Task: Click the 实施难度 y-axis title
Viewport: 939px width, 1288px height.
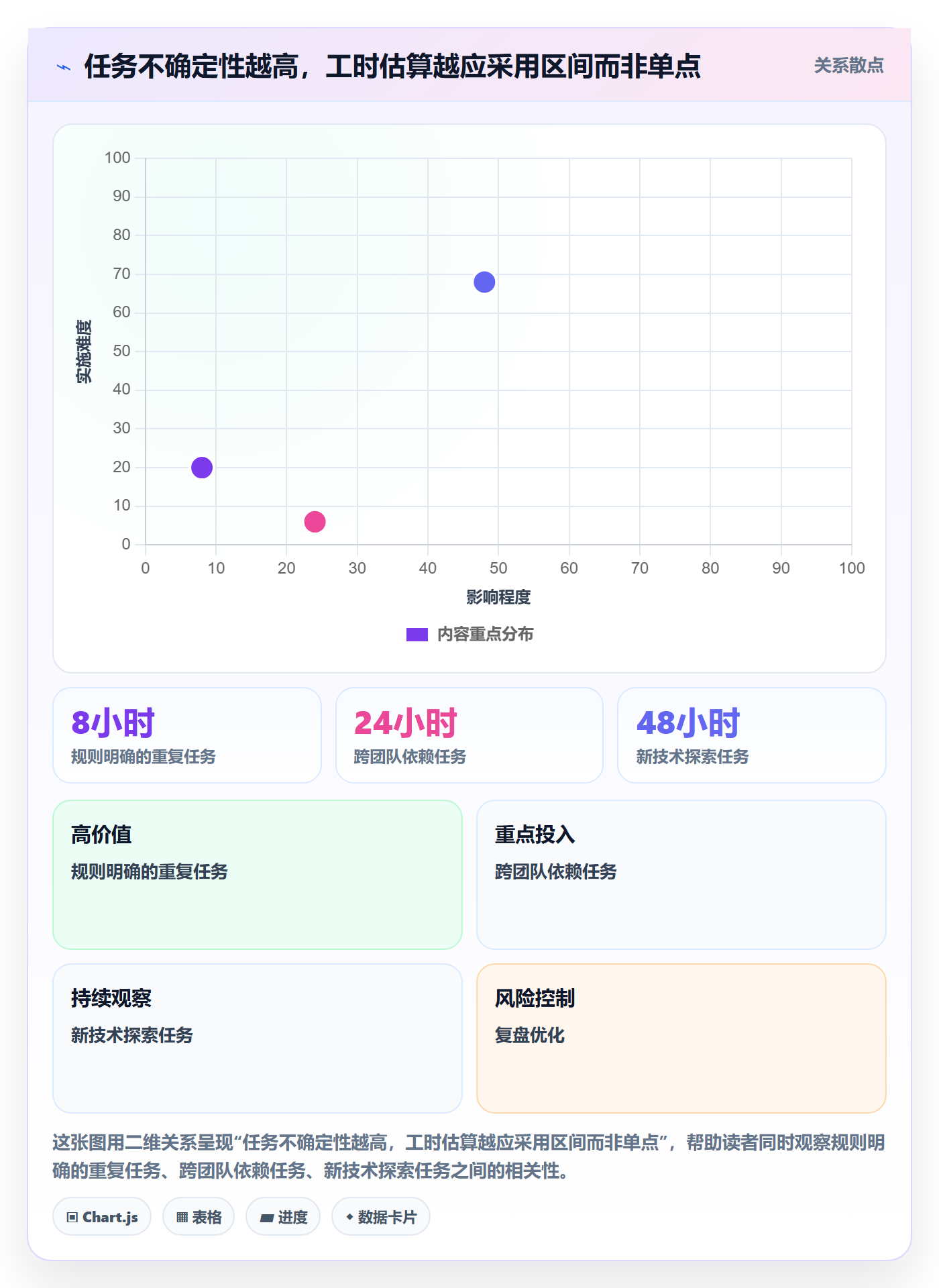Action: [x=84, y=352]
